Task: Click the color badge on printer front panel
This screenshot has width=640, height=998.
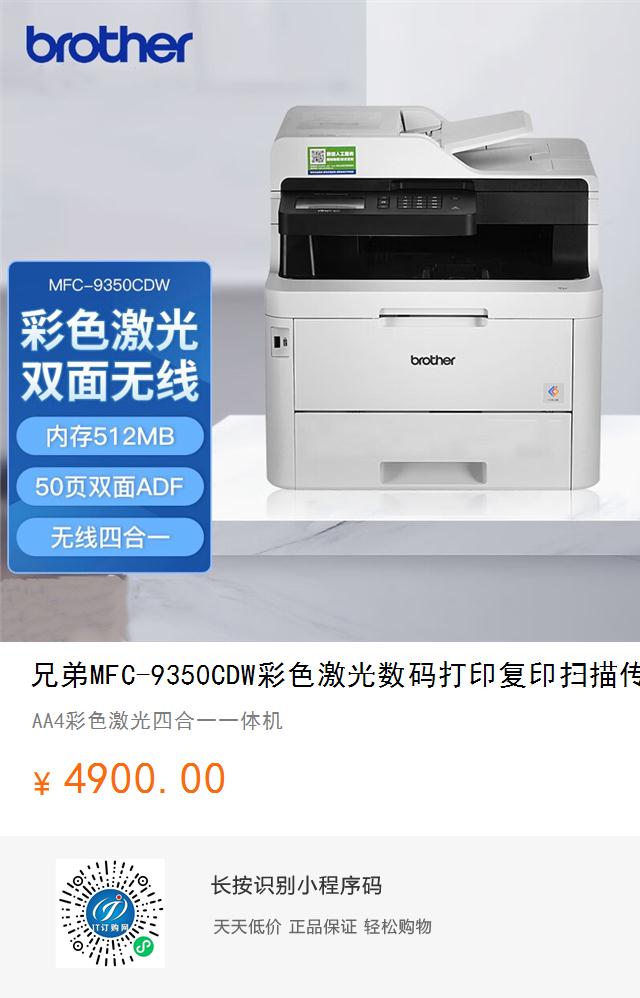Action: tap(553, 392)
